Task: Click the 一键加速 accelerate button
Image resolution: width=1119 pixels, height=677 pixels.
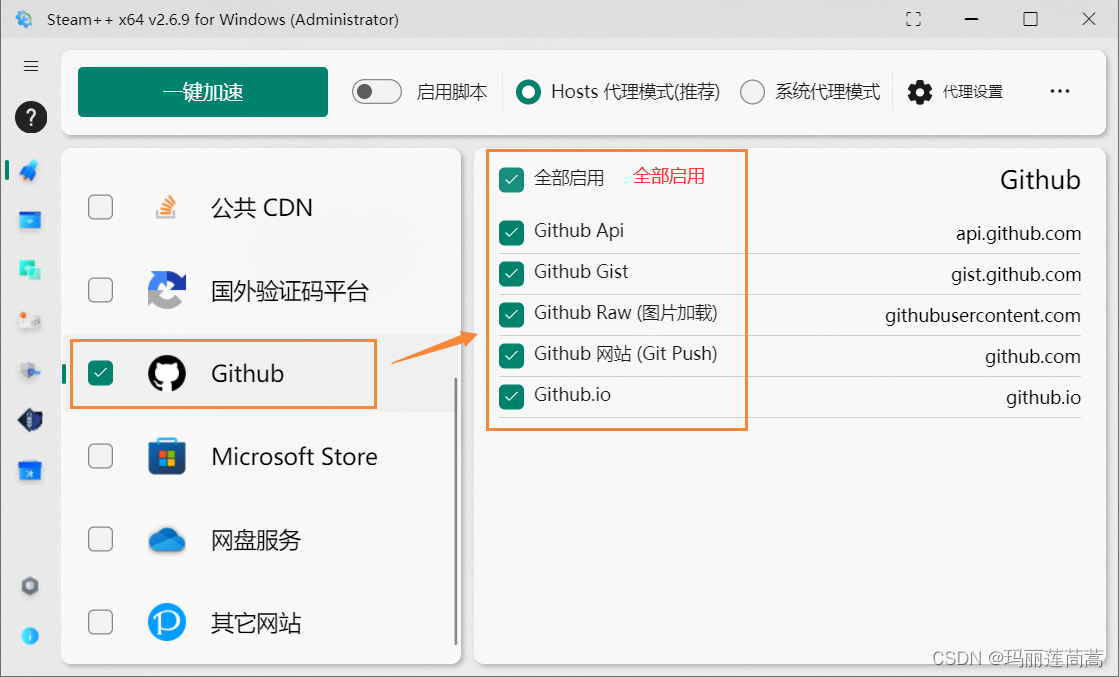Action: tap(203, 92)
